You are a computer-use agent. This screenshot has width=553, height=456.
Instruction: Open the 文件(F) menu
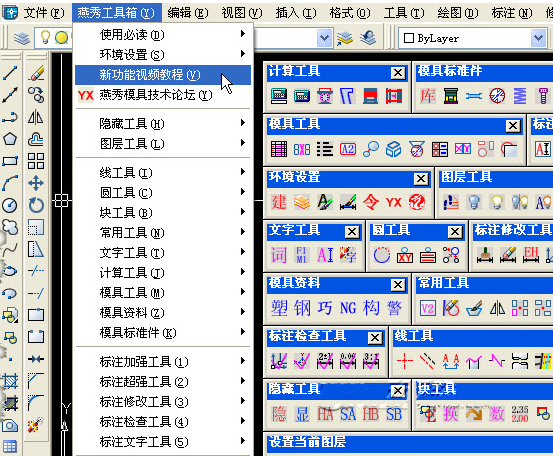click(44, 13)
